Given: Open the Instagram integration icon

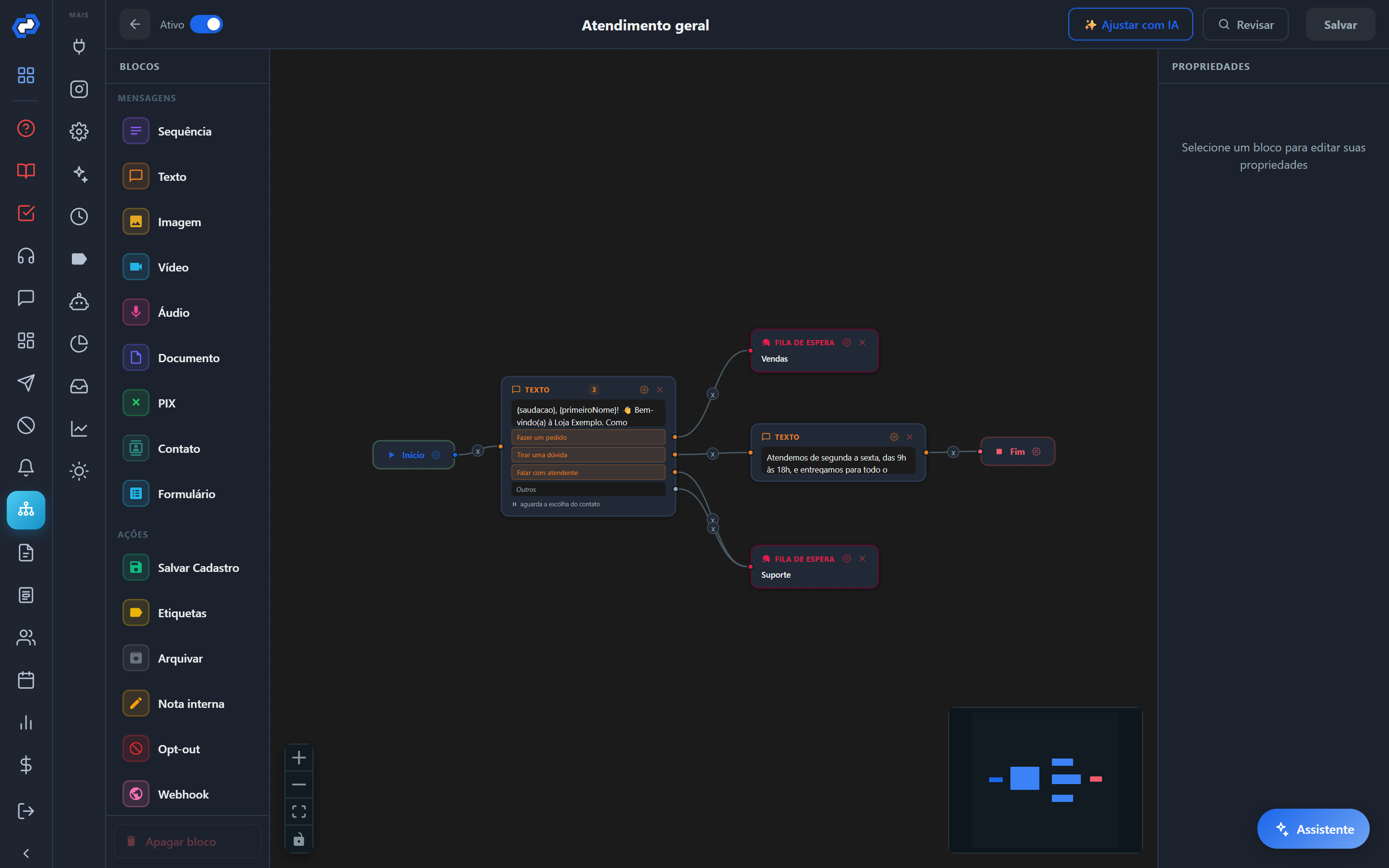Looking at the screenshot, I should pyautogui.click(x=79, y=89).
